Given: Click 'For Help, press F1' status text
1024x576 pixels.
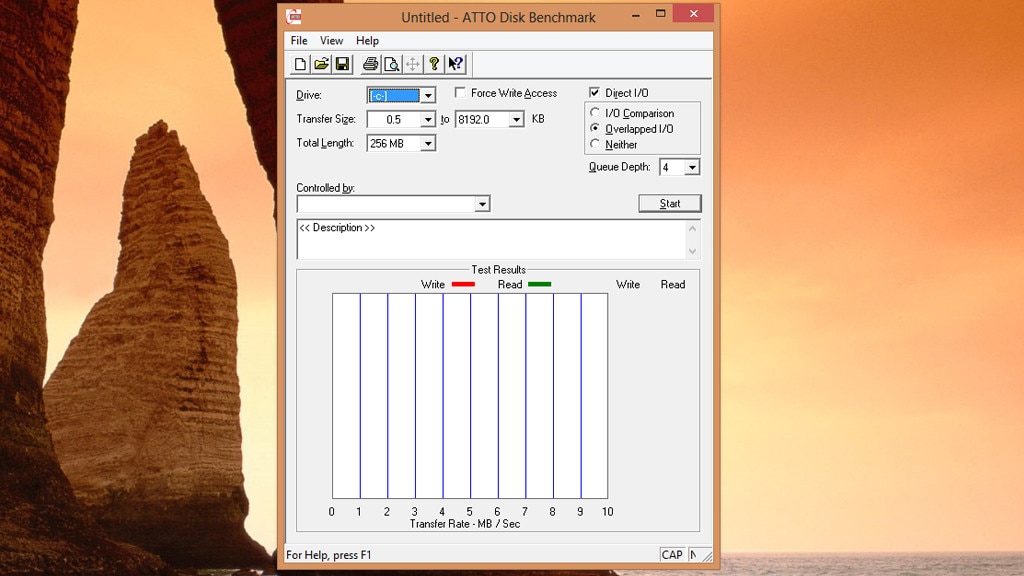Looking at the screenshot, I should pyautogui.click(x=328, y=555).
